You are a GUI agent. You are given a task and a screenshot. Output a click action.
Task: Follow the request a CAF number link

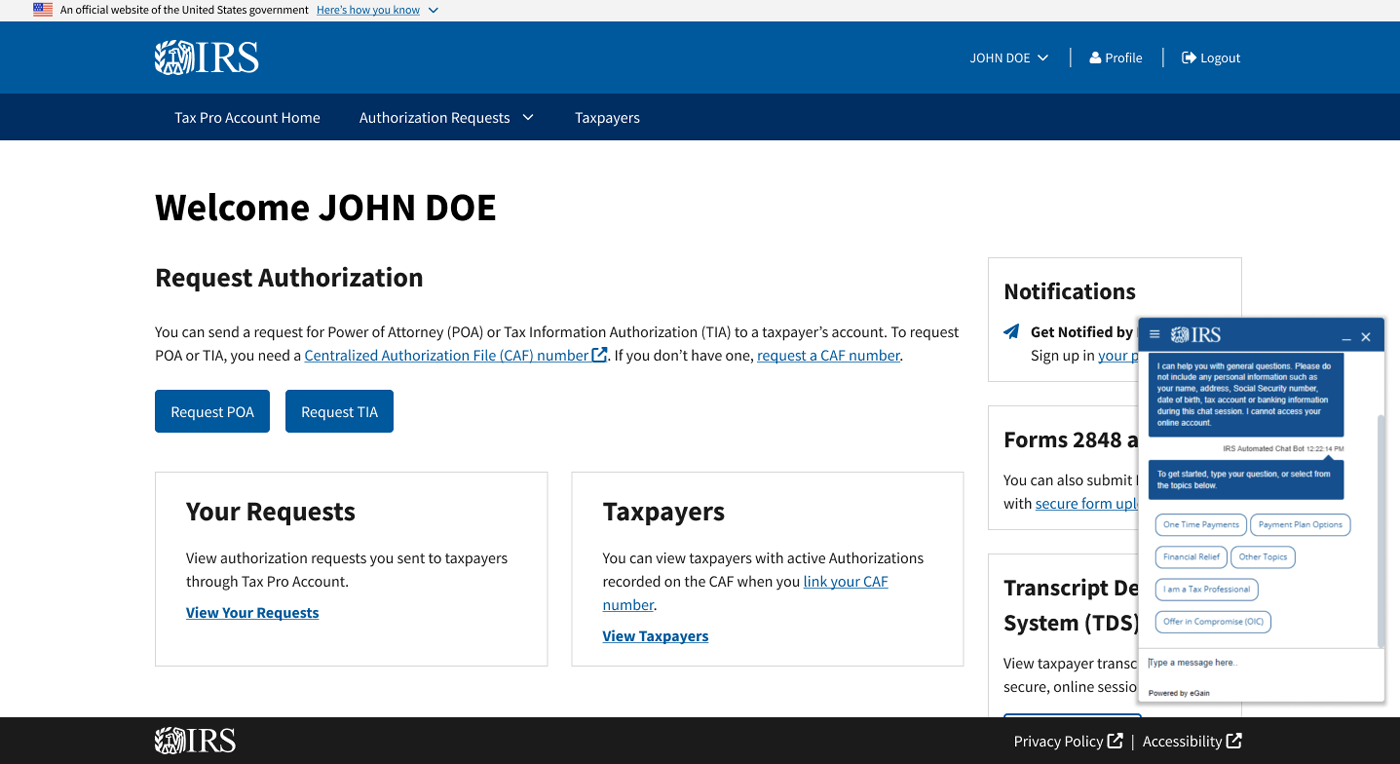click(x=829, y=355)
